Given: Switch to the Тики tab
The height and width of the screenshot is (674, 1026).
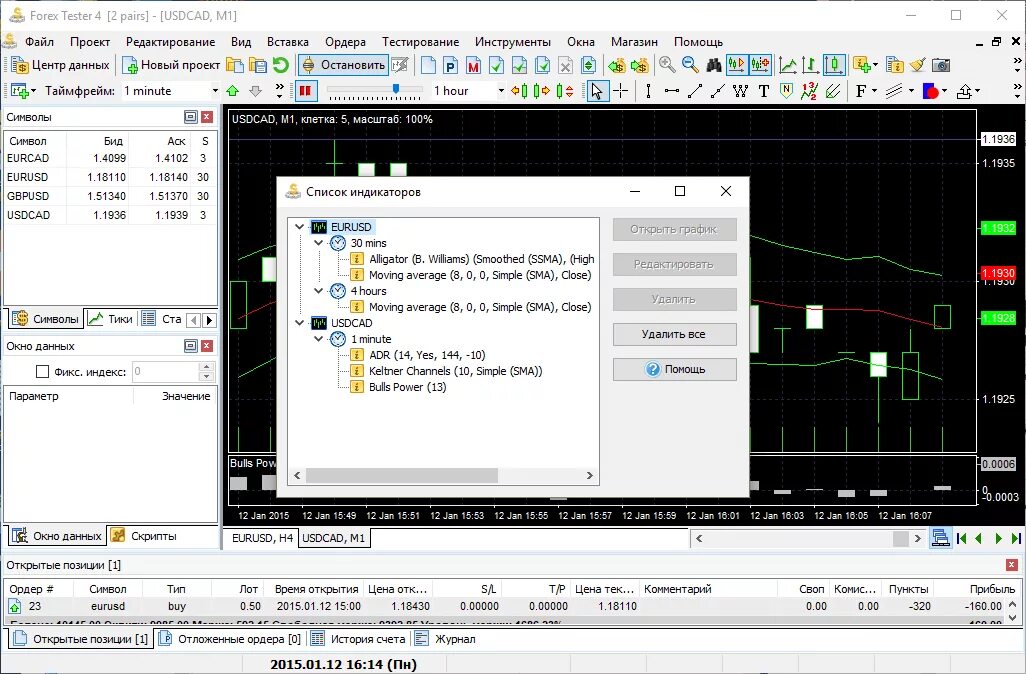Looking at the screenshot, I should [111, 319].
